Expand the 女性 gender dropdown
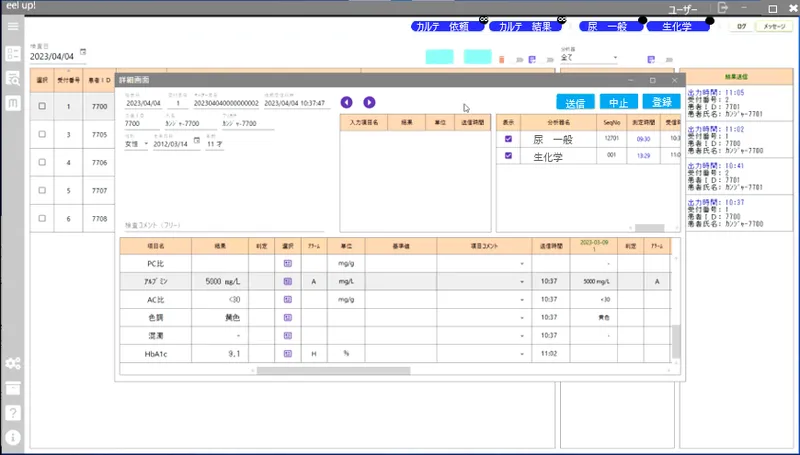The height and width of the screenshot is (455, 800). (x=145, y=143)
